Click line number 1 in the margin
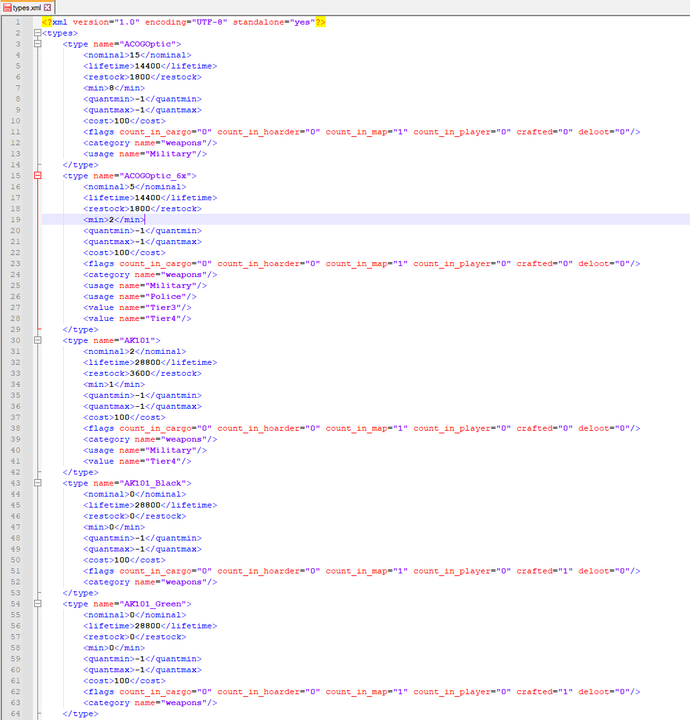 pyautogui.click(x=17, y=22)
